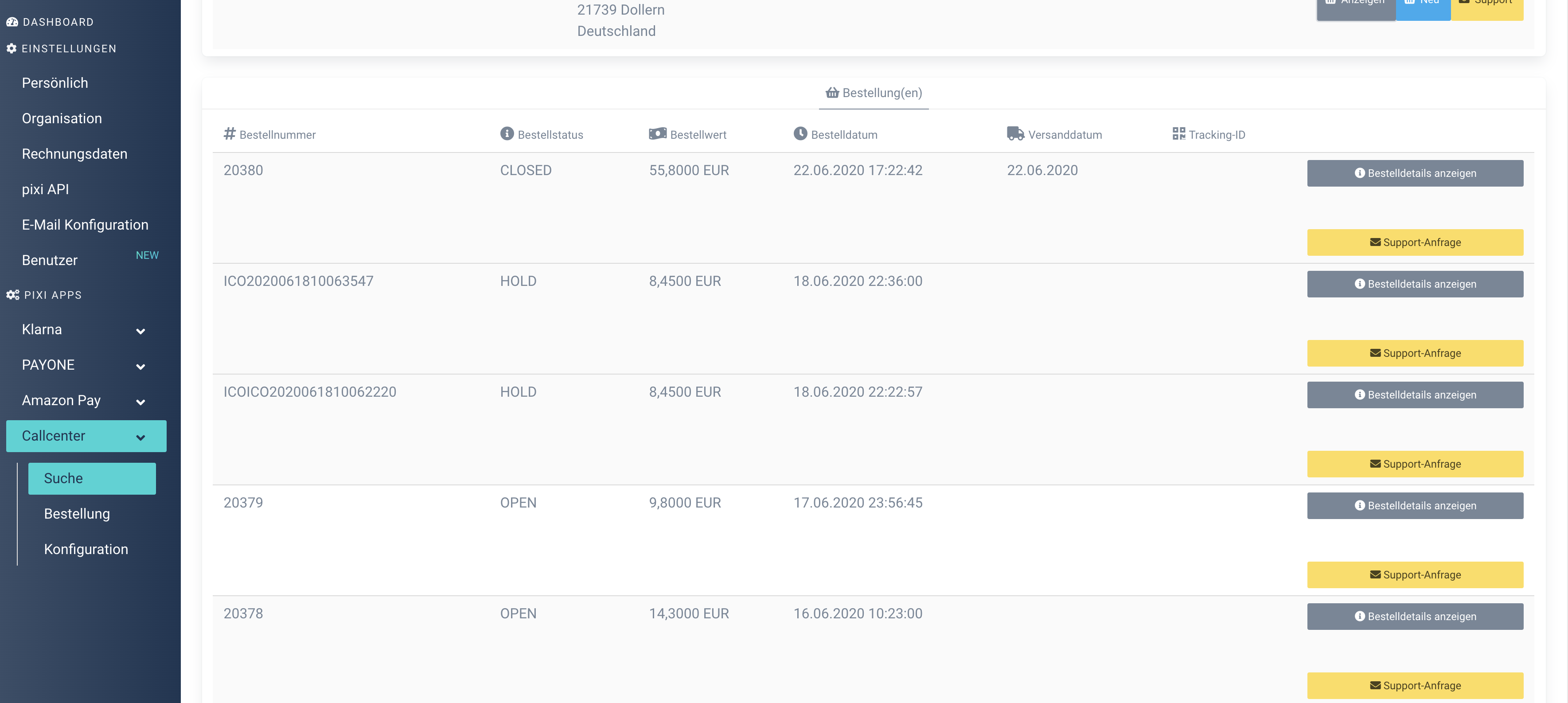Click order number 20379
The image size is (1568, 703).
243,503
